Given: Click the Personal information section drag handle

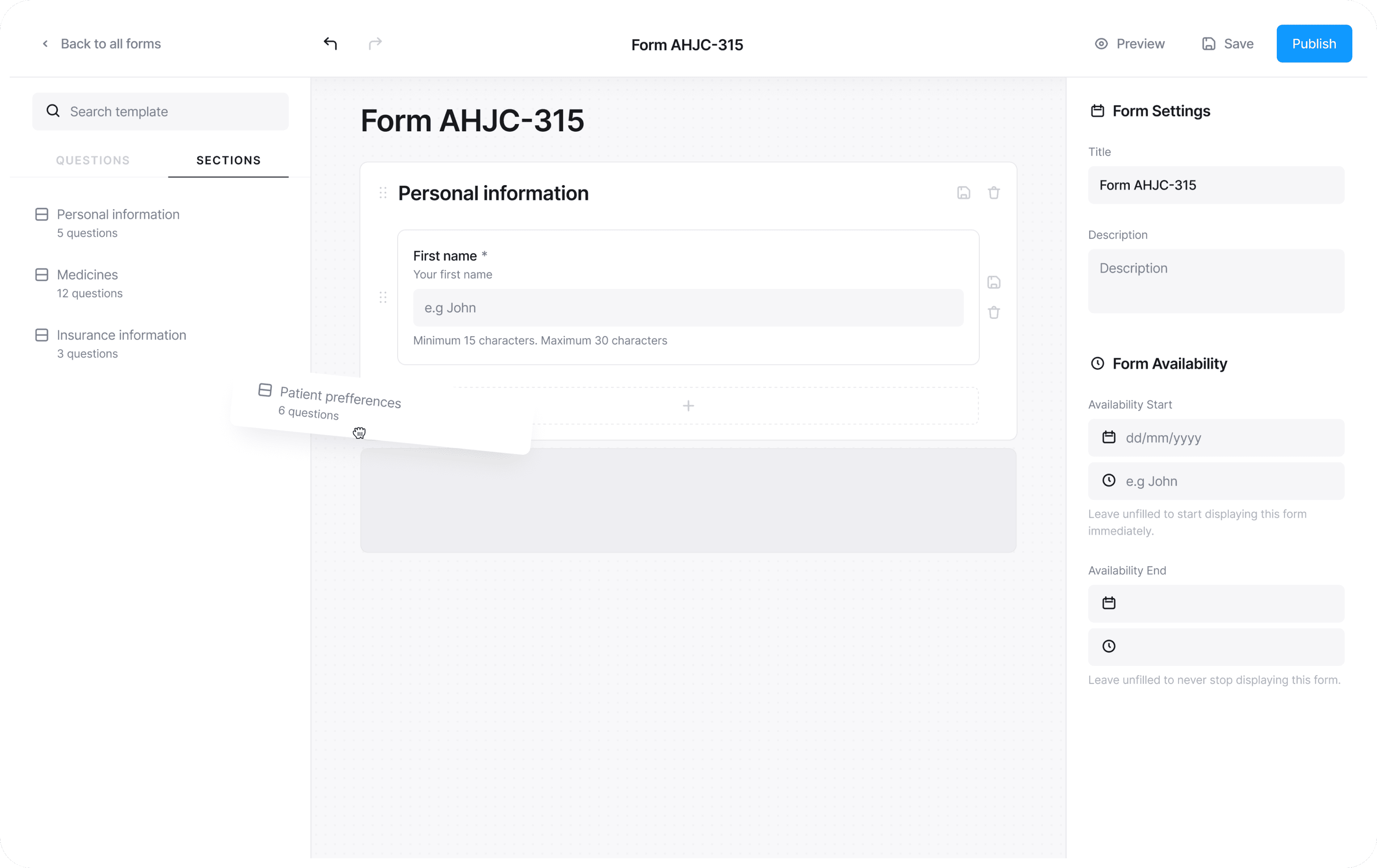Looking at the screenshot, I should coord(383,193).
